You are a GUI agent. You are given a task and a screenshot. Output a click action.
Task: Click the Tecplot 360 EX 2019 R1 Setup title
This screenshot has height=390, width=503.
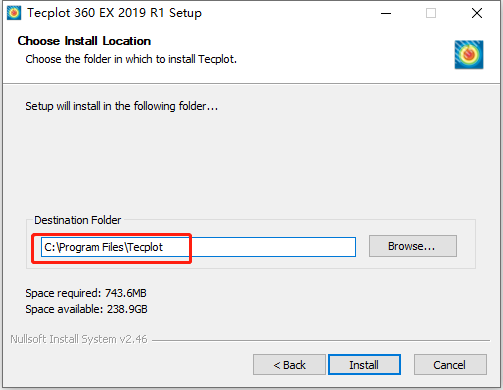pos(114,13)
